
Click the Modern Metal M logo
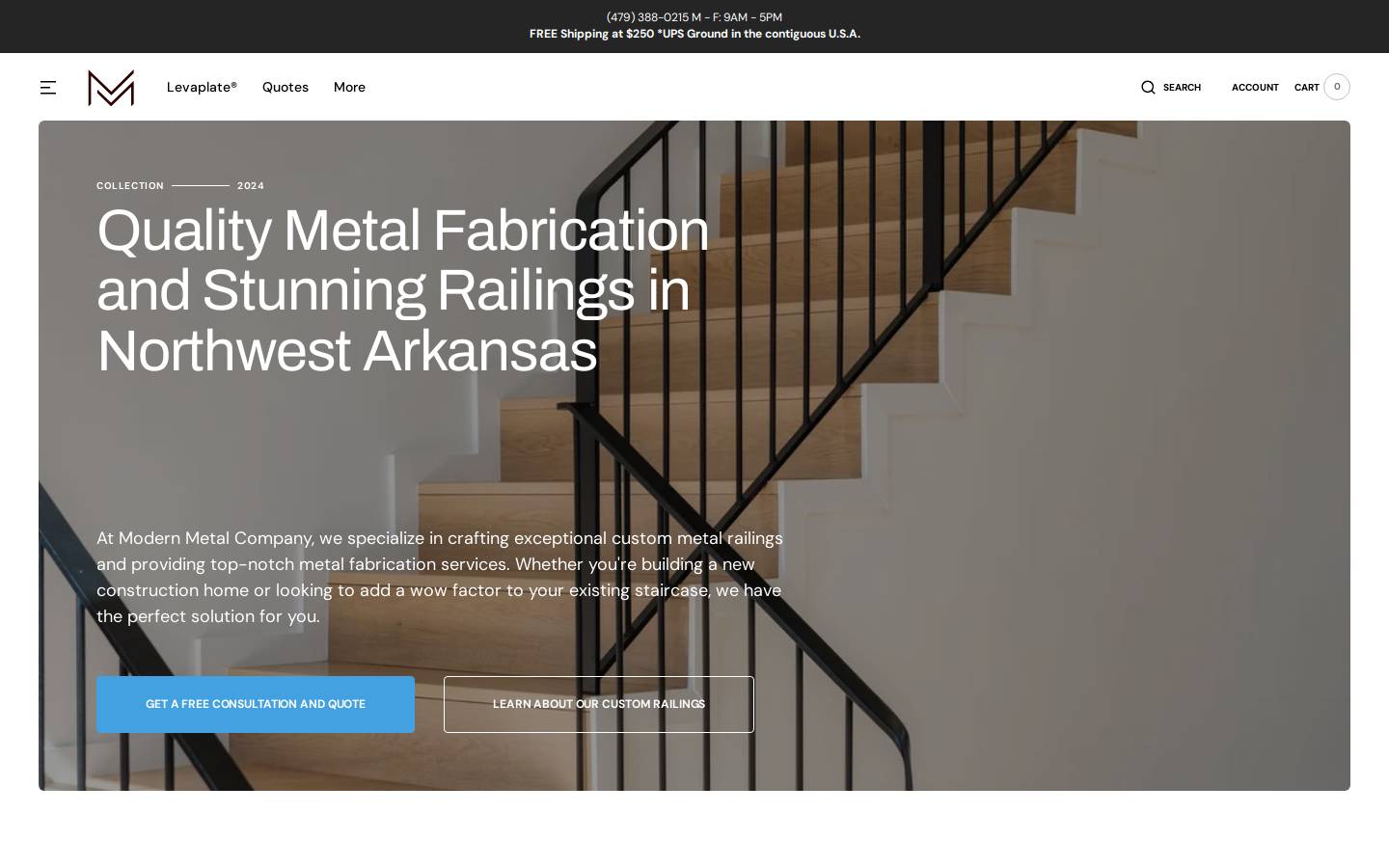[111, 88]
